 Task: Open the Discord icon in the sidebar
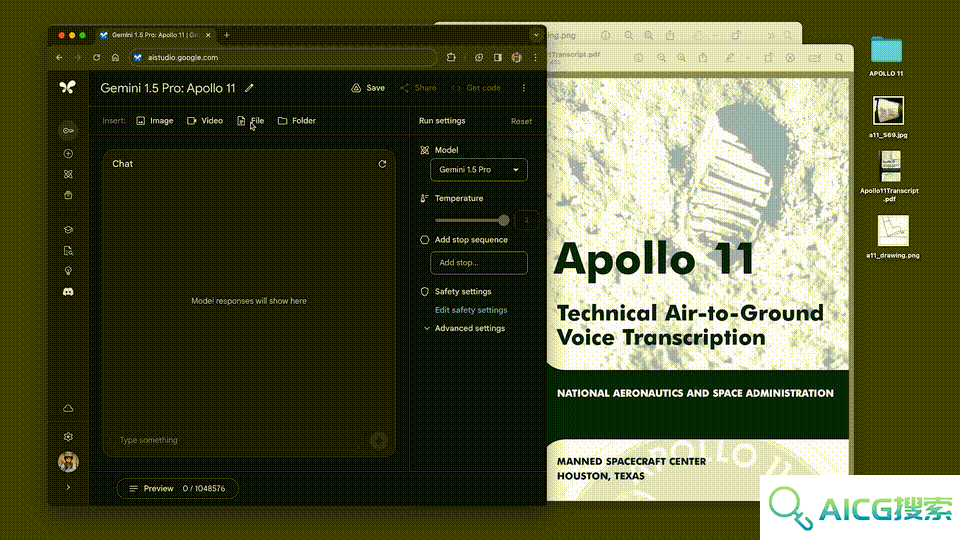point(68,292)
